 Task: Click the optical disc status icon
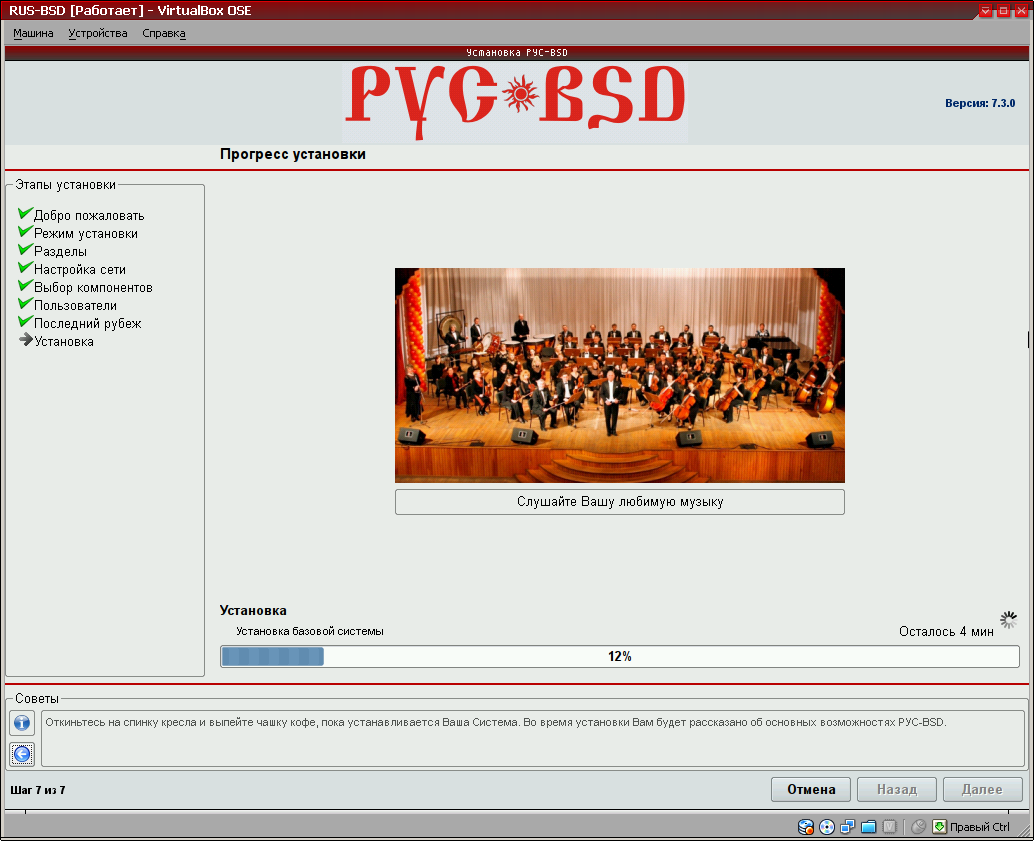[x=827, y=826]
